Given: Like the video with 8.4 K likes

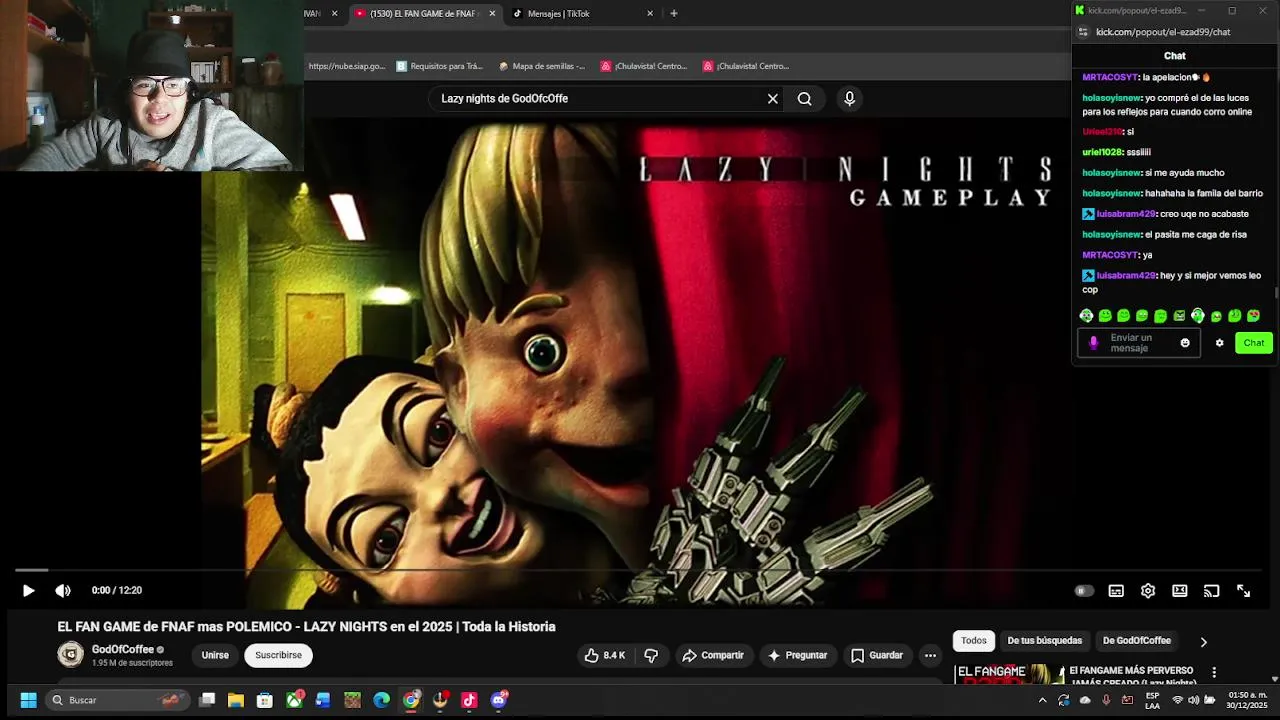Looking at the screenshot, I should 605,656.
